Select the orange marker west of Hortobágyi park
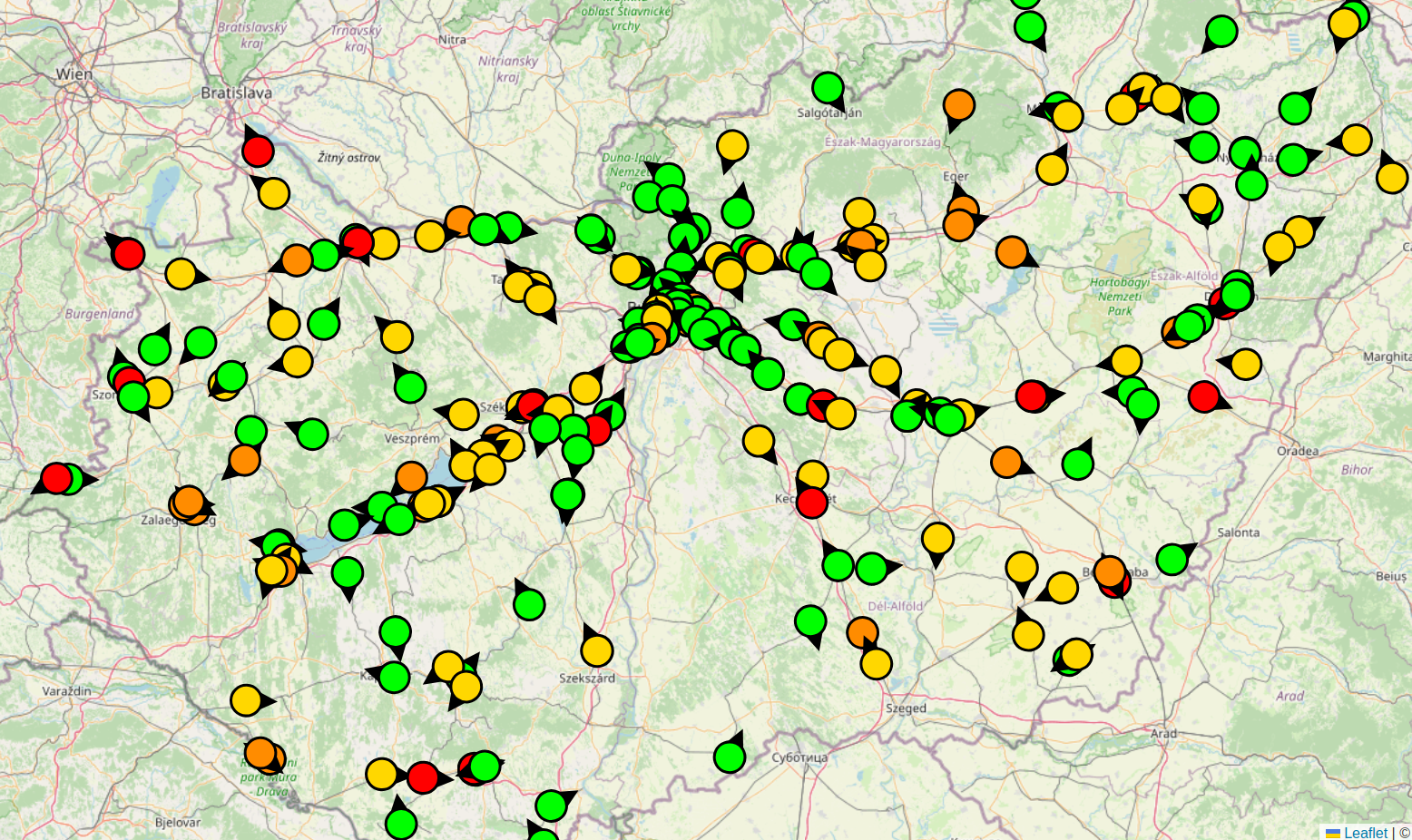 (x=1012, y=251)
